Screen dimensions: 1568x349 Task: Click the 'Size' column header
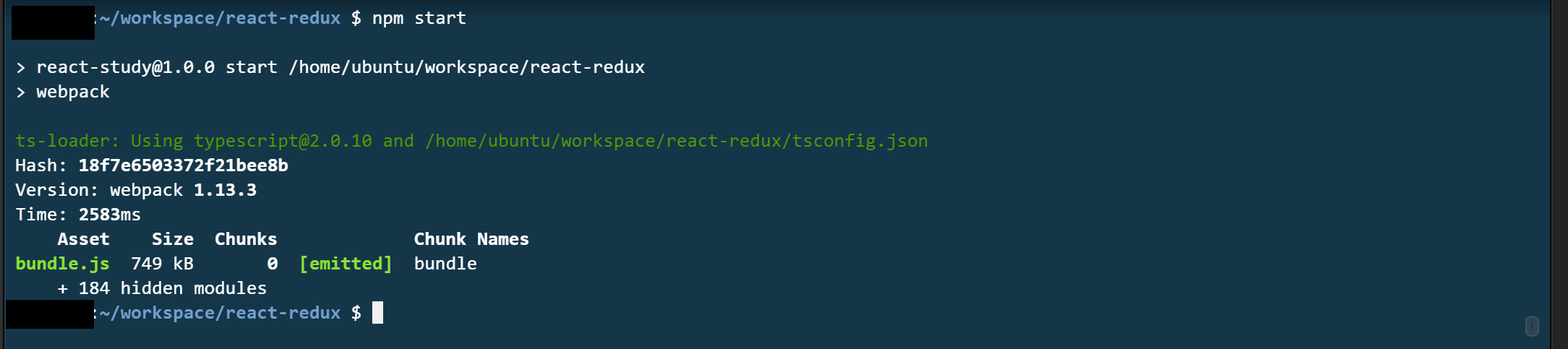click(173, 239)
